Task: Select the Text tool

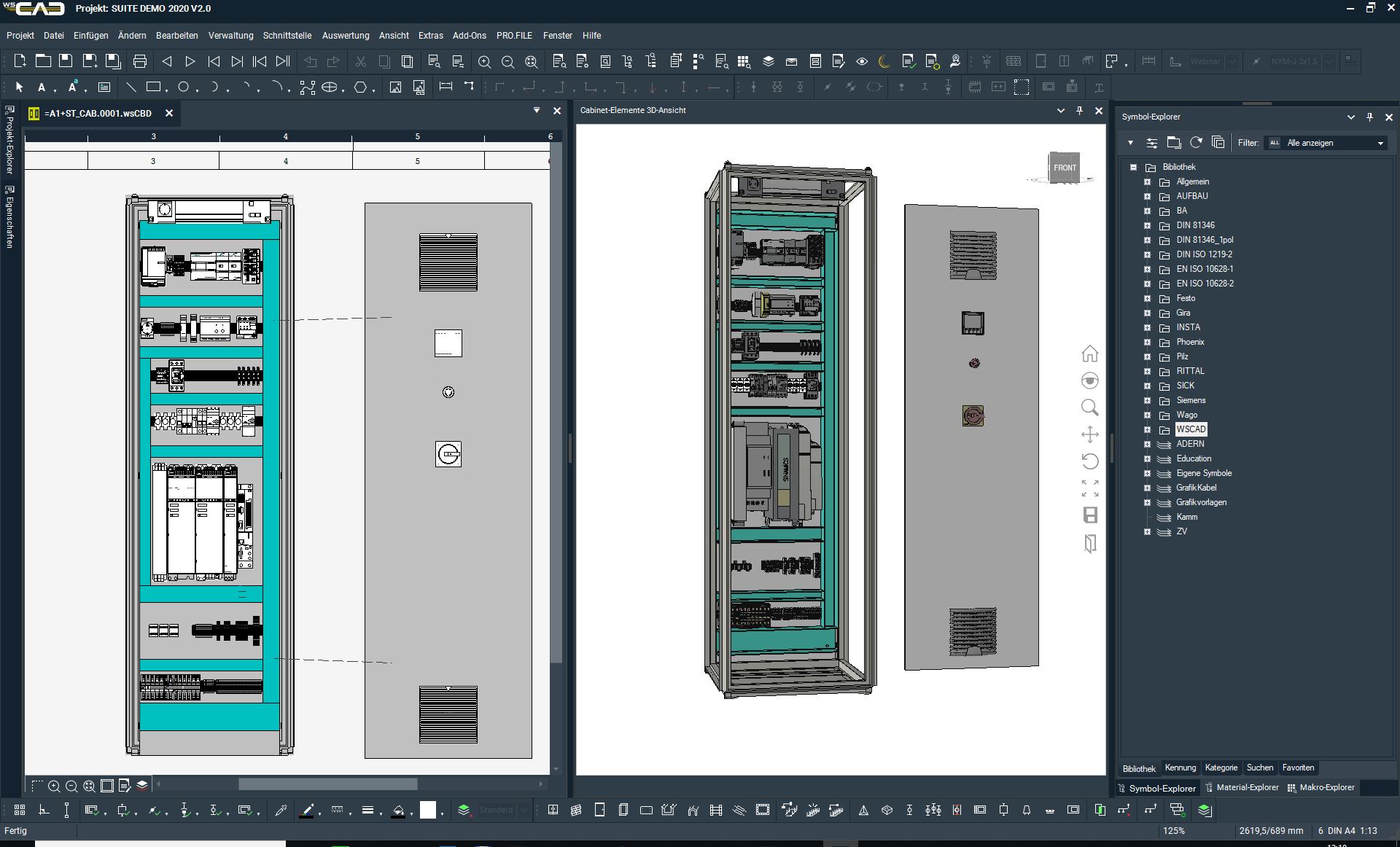Action: (42, 87)
